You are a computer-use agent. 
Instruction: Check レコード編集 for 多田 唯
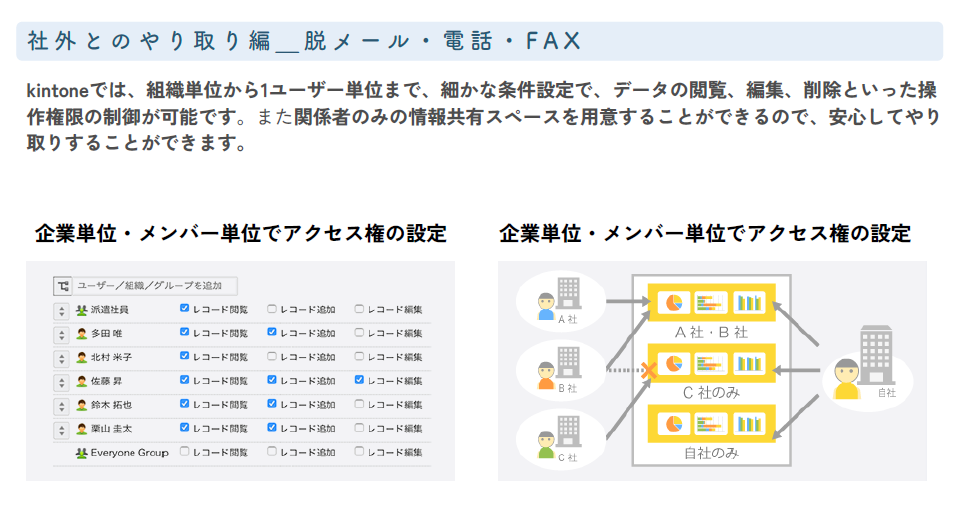click(x=359, y=332)
